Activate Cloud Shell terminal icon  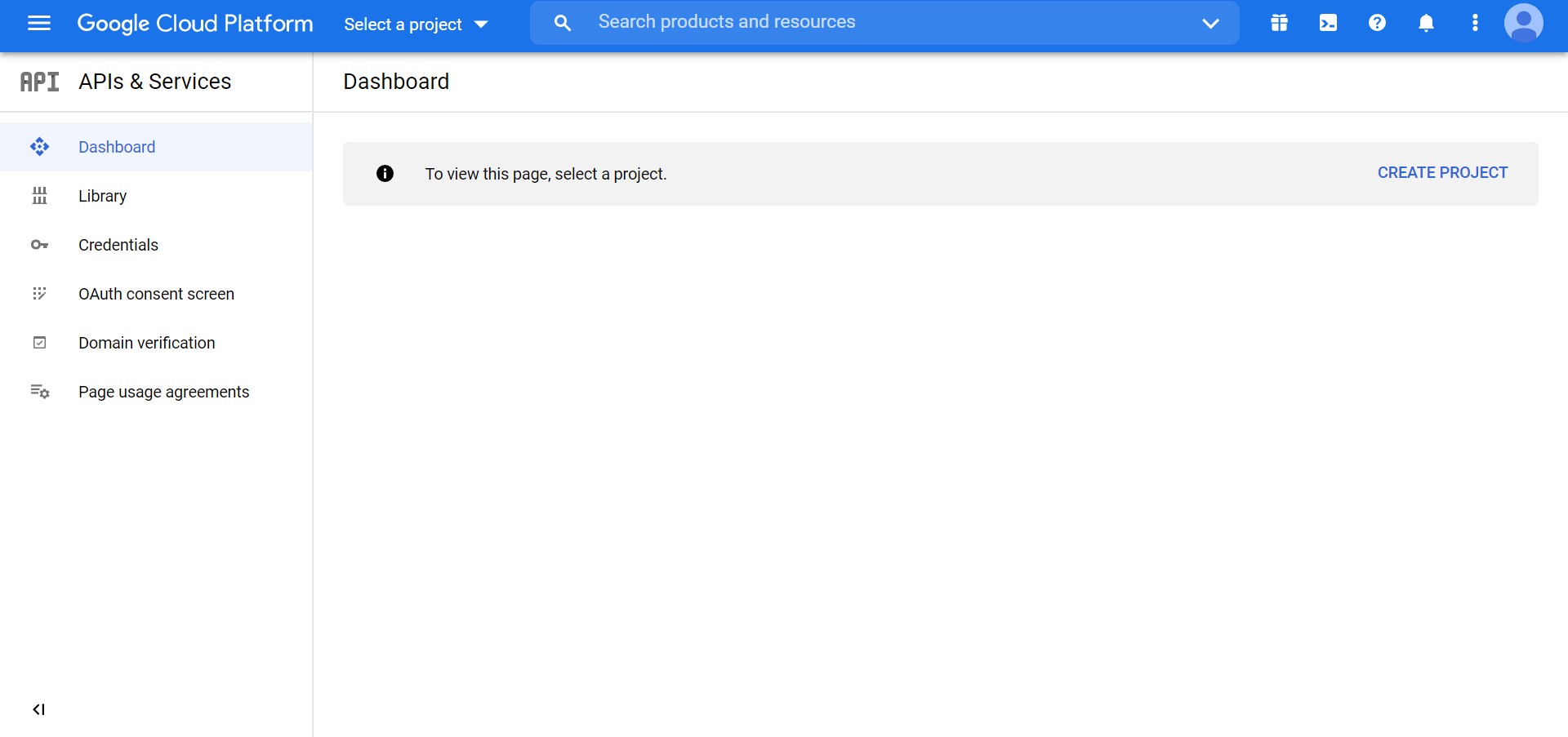click(x=1329, y=23)
